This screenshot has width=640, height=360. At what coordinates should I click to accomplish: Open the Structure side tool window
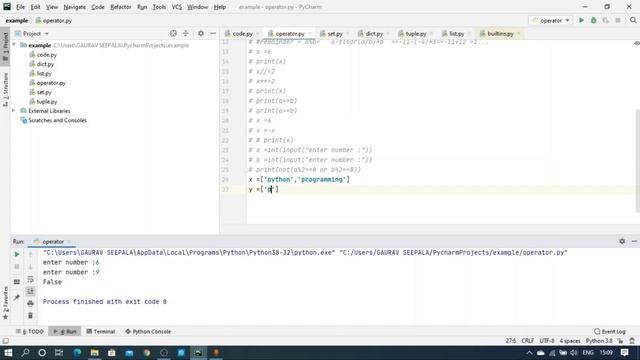click(x=5, y=89)
